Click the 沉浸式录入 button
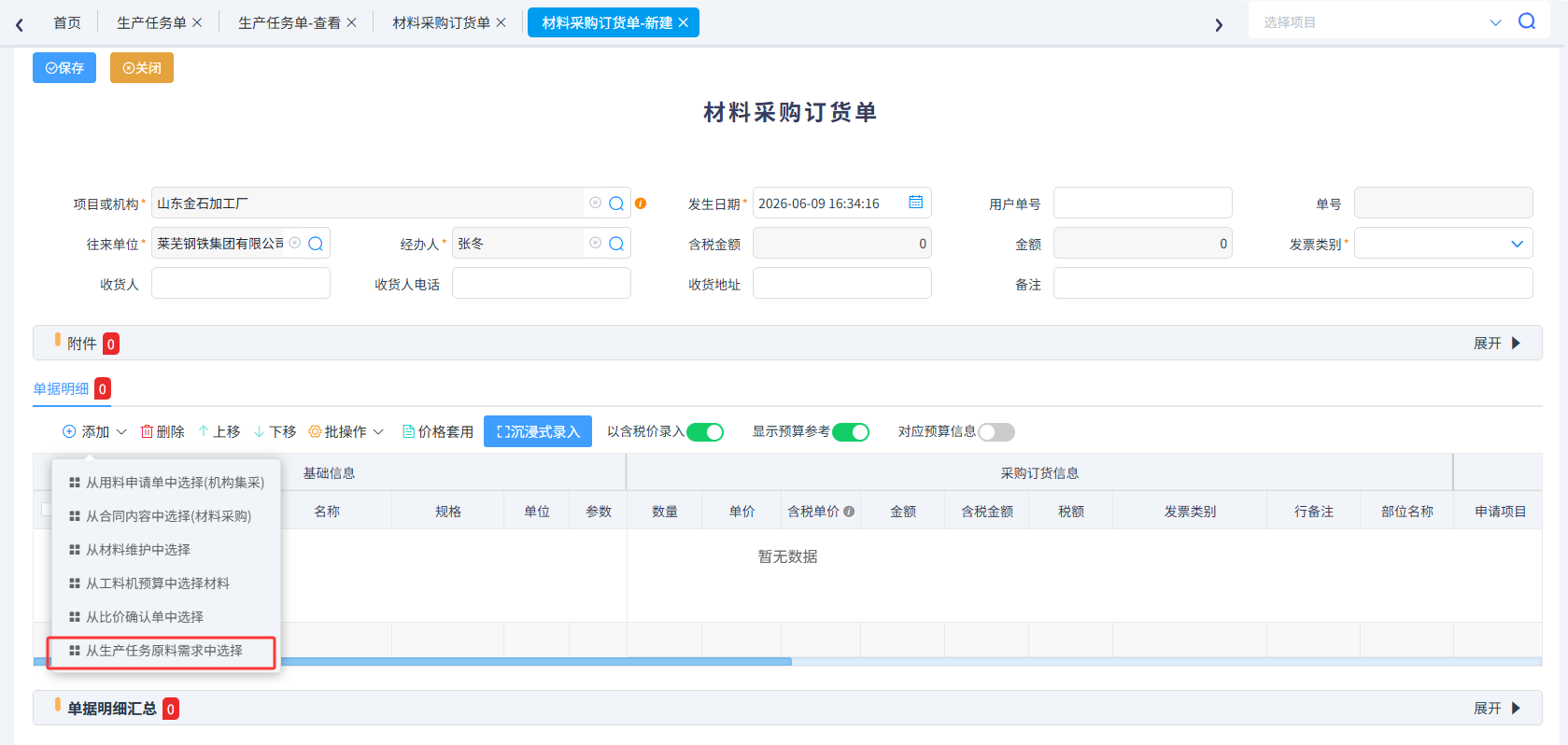The image size is (1568, 745). [538, 431]
